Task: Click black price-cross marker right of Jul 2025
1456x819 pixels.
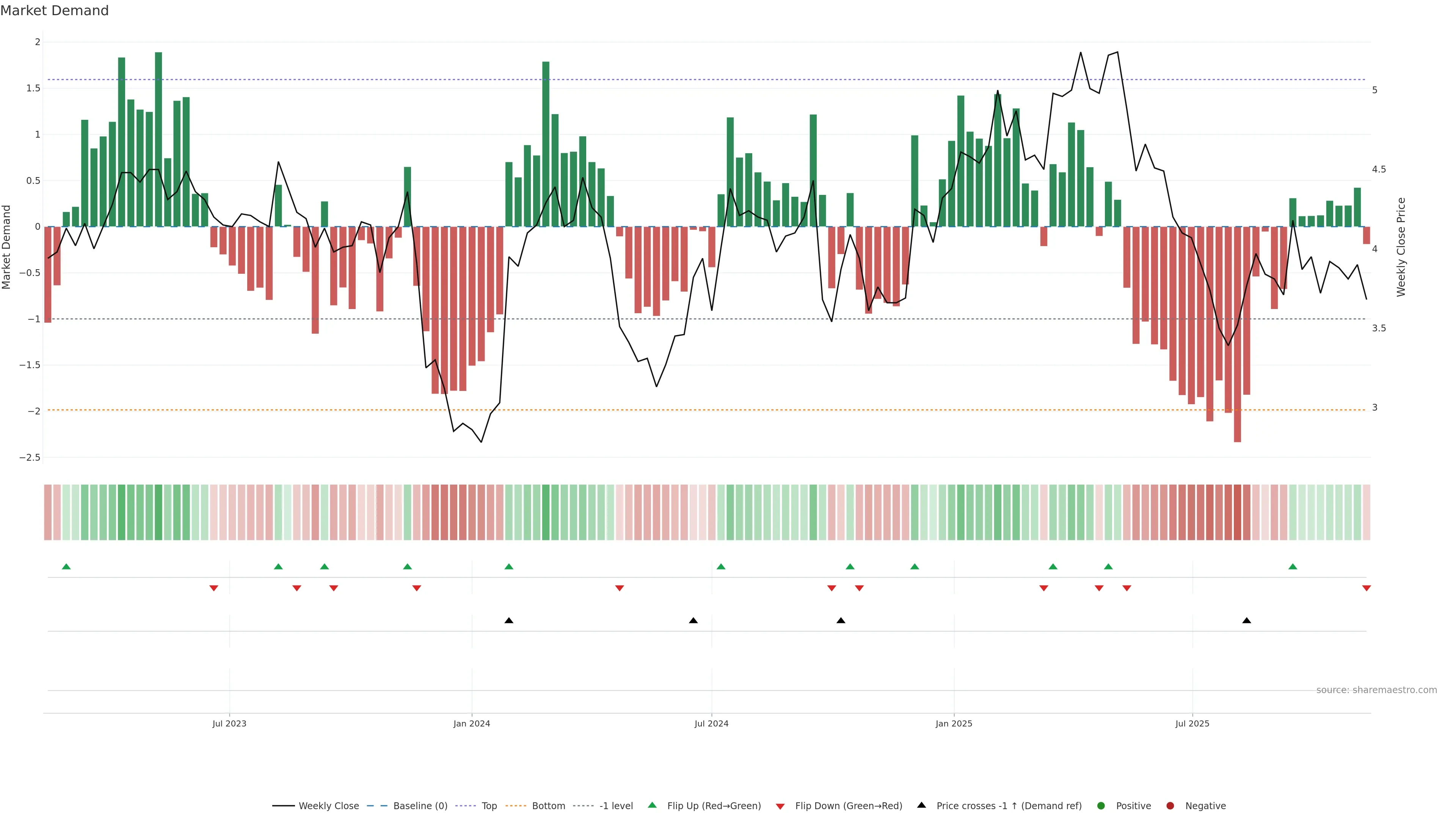Action: tap(1246, 621)
